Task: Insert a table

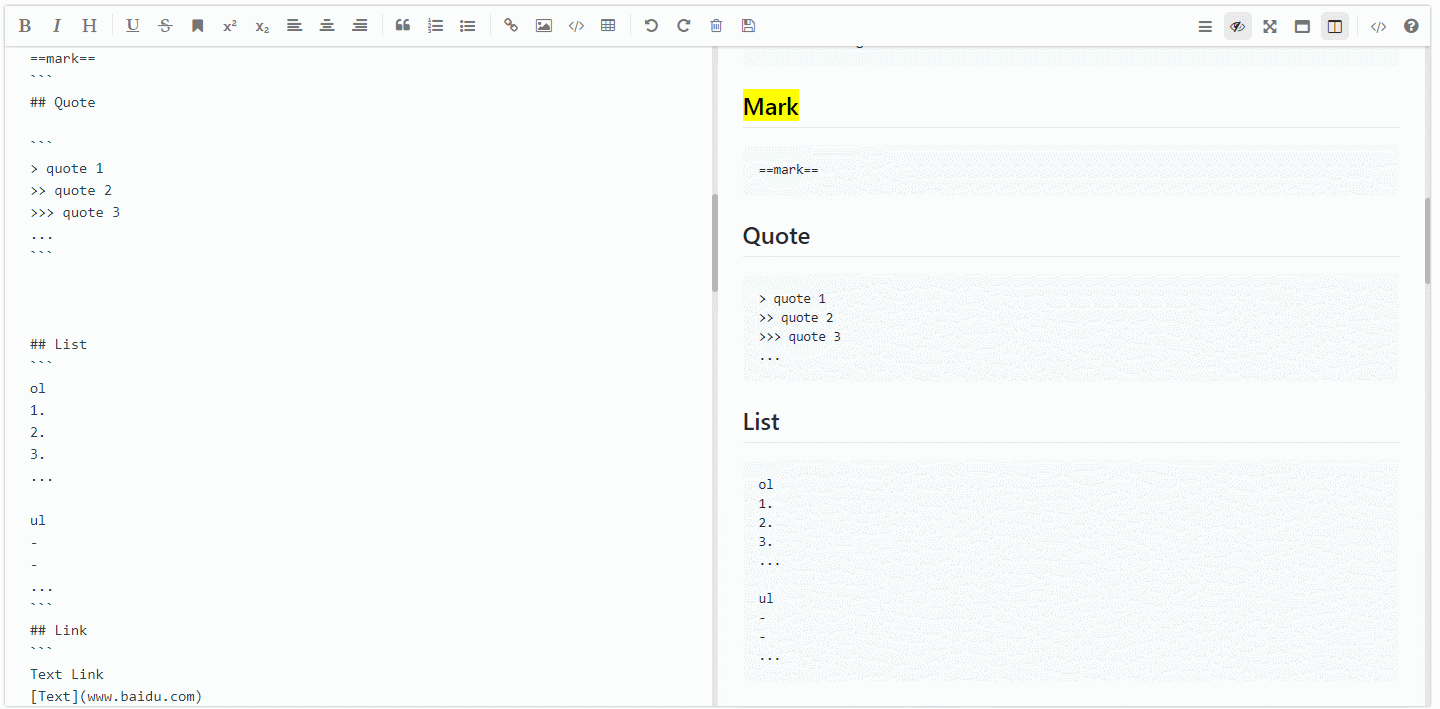Action: pyautogui.click(x=608, y=26)
